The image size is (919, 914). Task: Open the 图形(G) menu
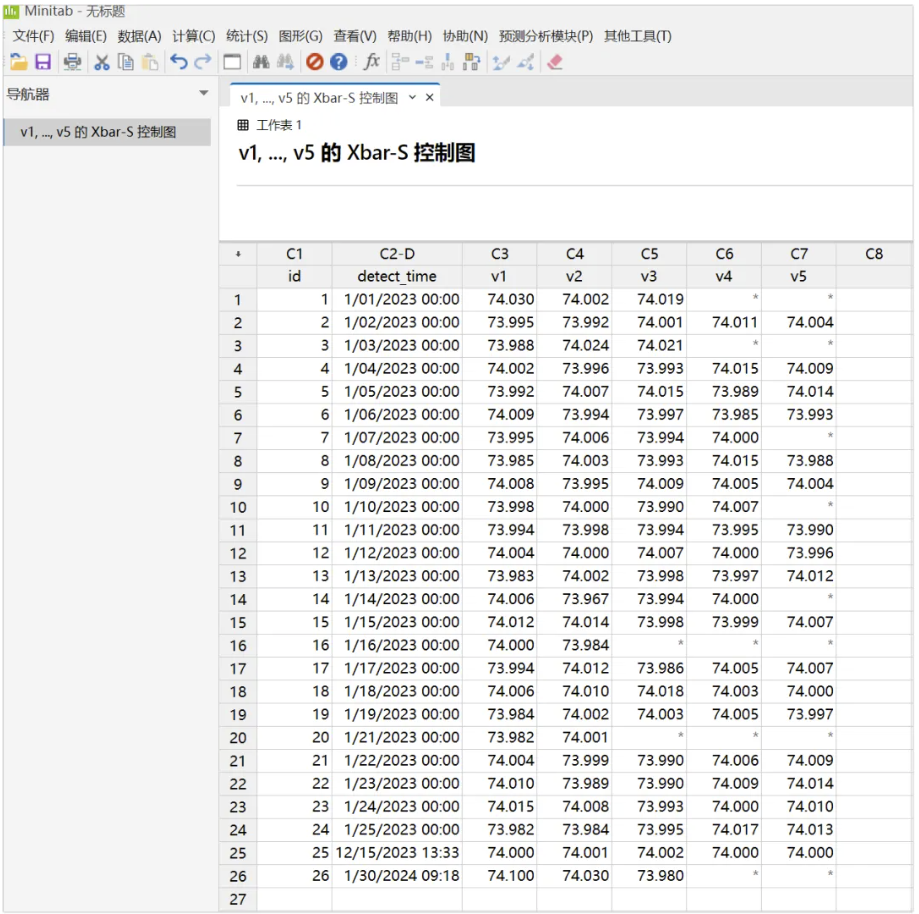(300, 36)
